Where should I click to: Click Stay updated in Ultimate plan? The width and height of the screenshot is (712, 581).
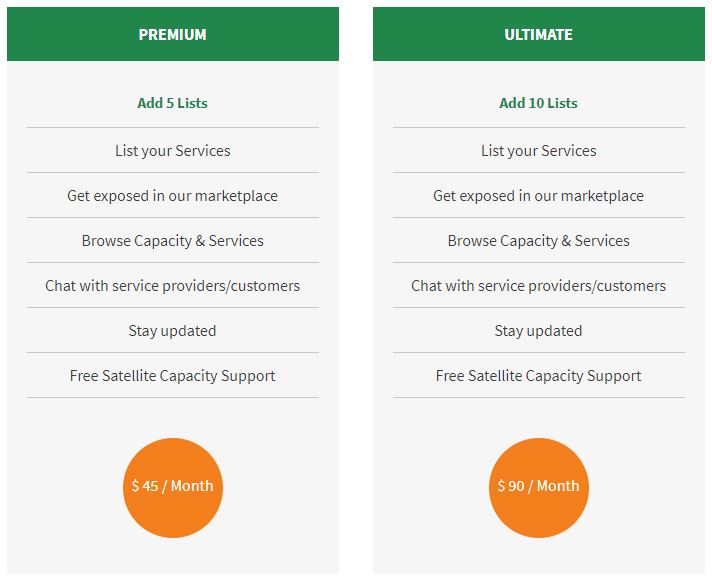point(539,330)
